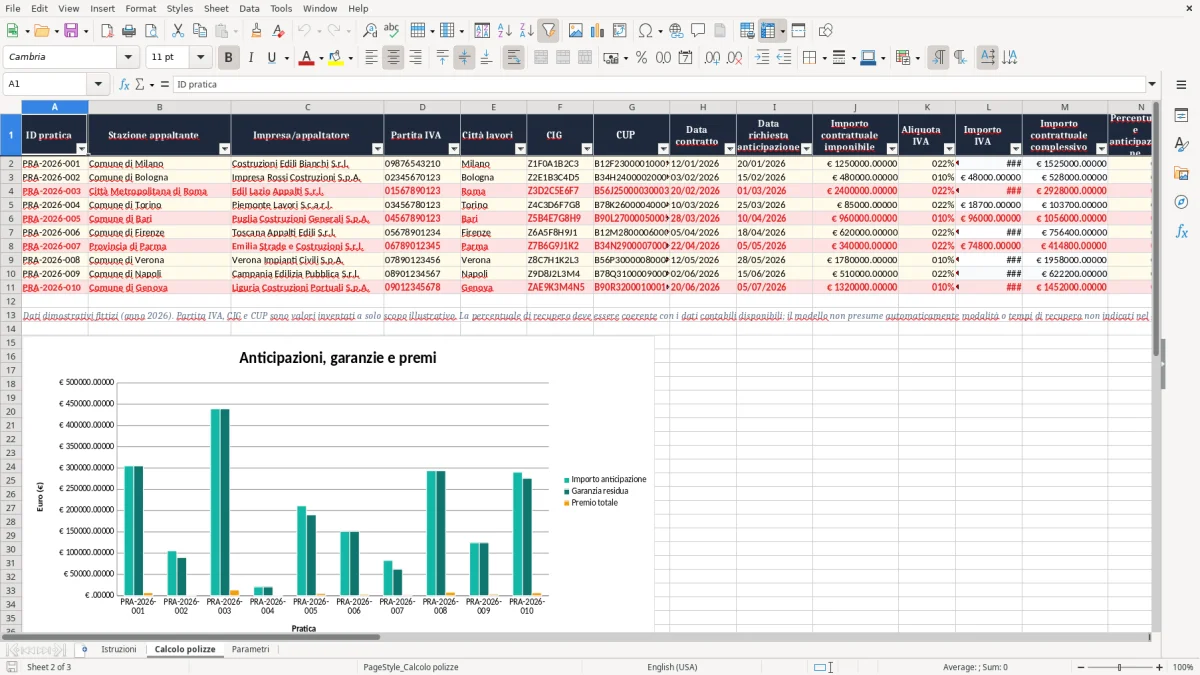Click the Sort Ascending icon
Screen dimensions: 1200x675
(504, 31)
